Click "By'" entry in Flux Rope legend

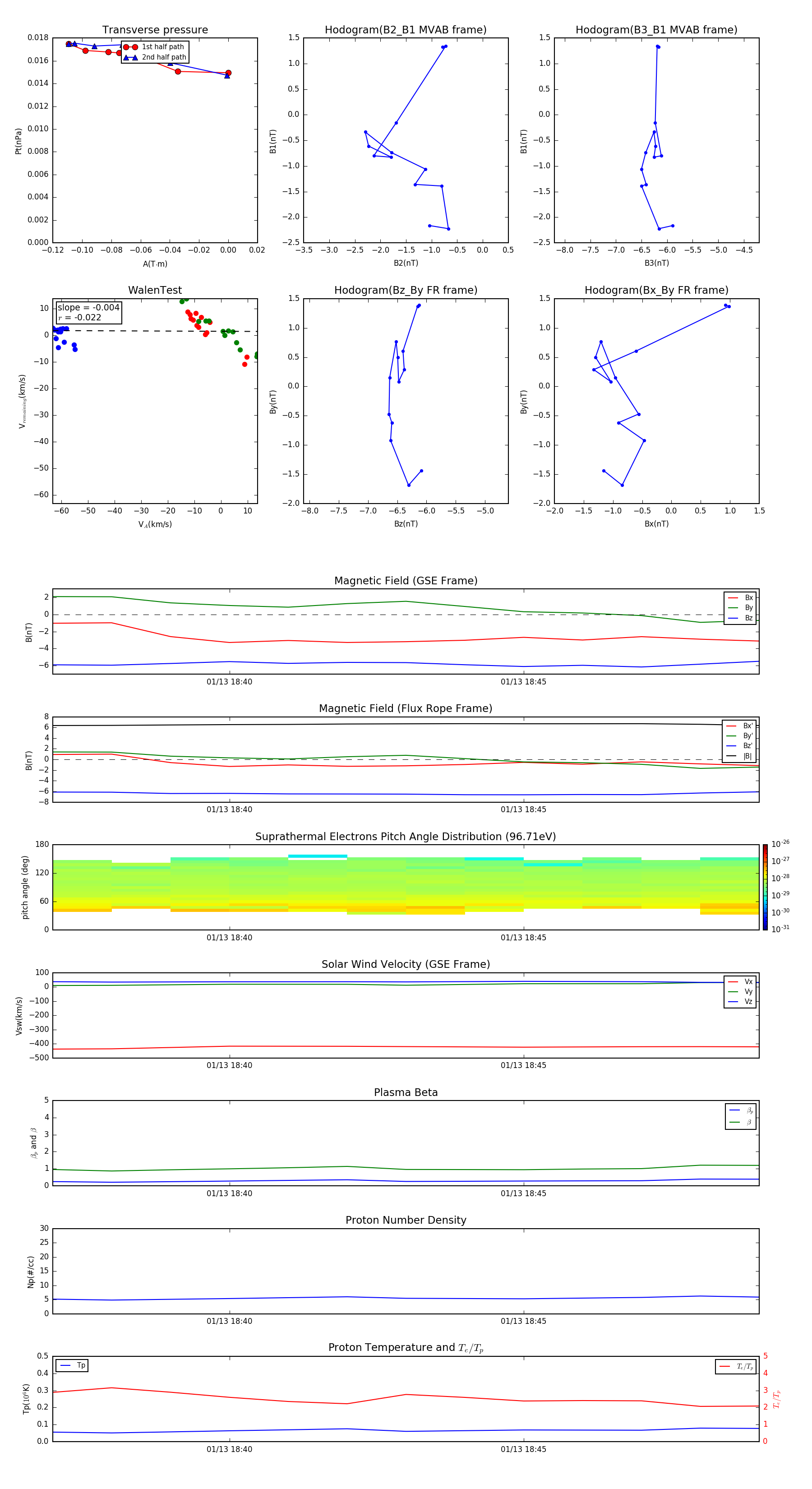739,736
